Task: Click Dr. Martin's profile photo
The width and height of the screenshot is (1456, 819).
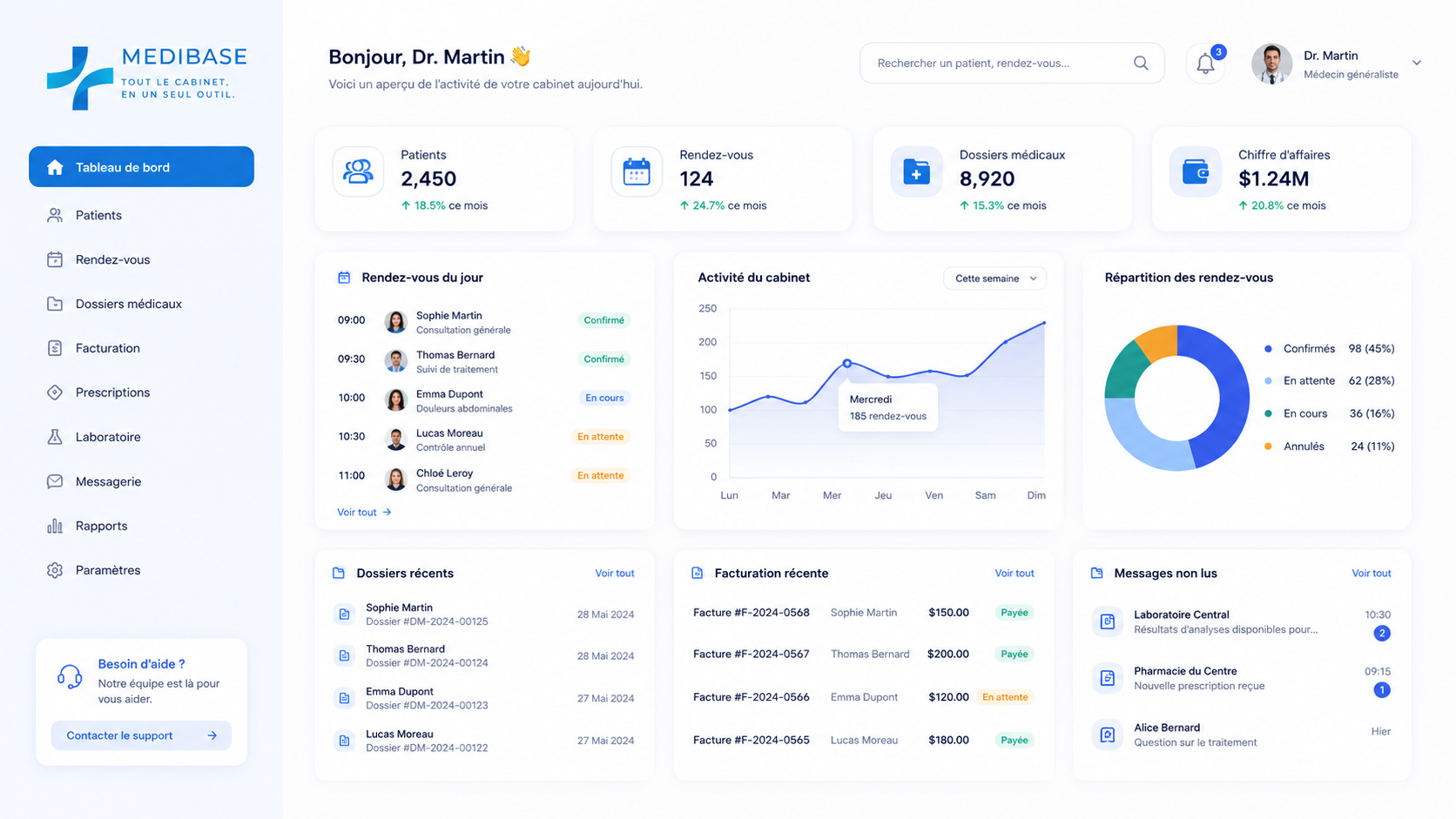Action: pyautogui.click(x=1272, y=64)
